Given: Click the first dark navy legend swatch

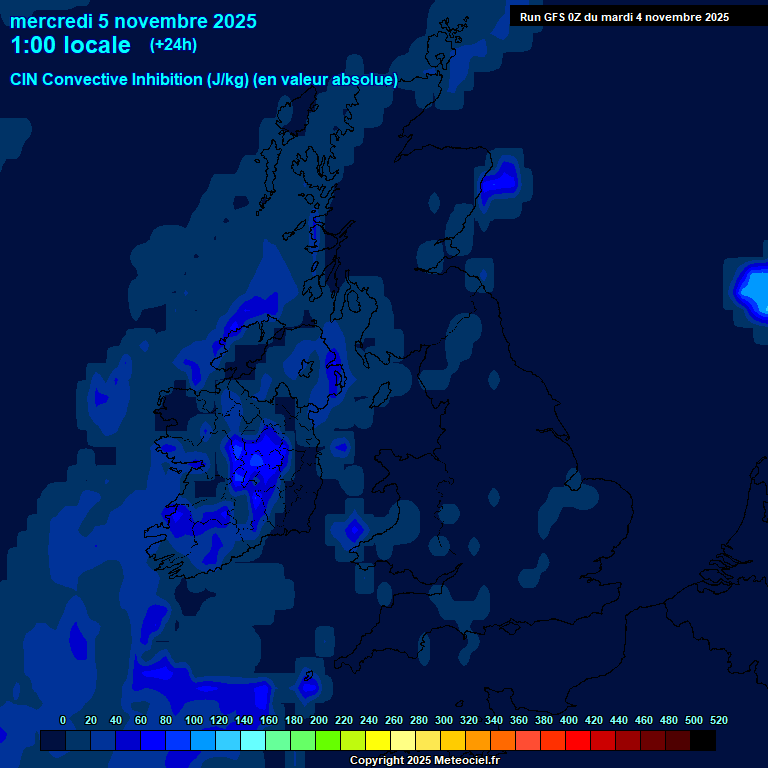Looking at the screenshot, I should pyautogui.click(x=53, y=741).
